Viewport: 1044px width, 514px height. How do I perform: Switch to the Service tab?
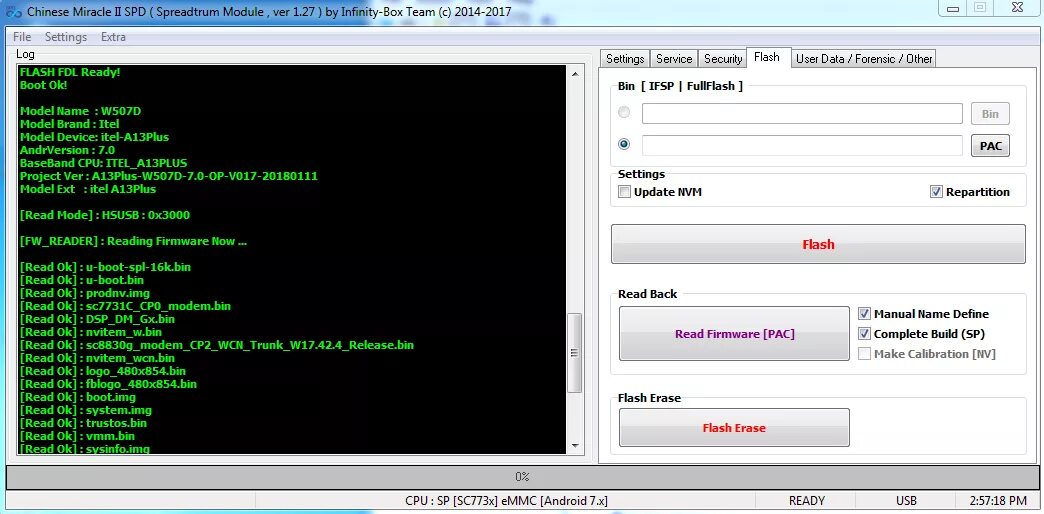pos(674,59)
